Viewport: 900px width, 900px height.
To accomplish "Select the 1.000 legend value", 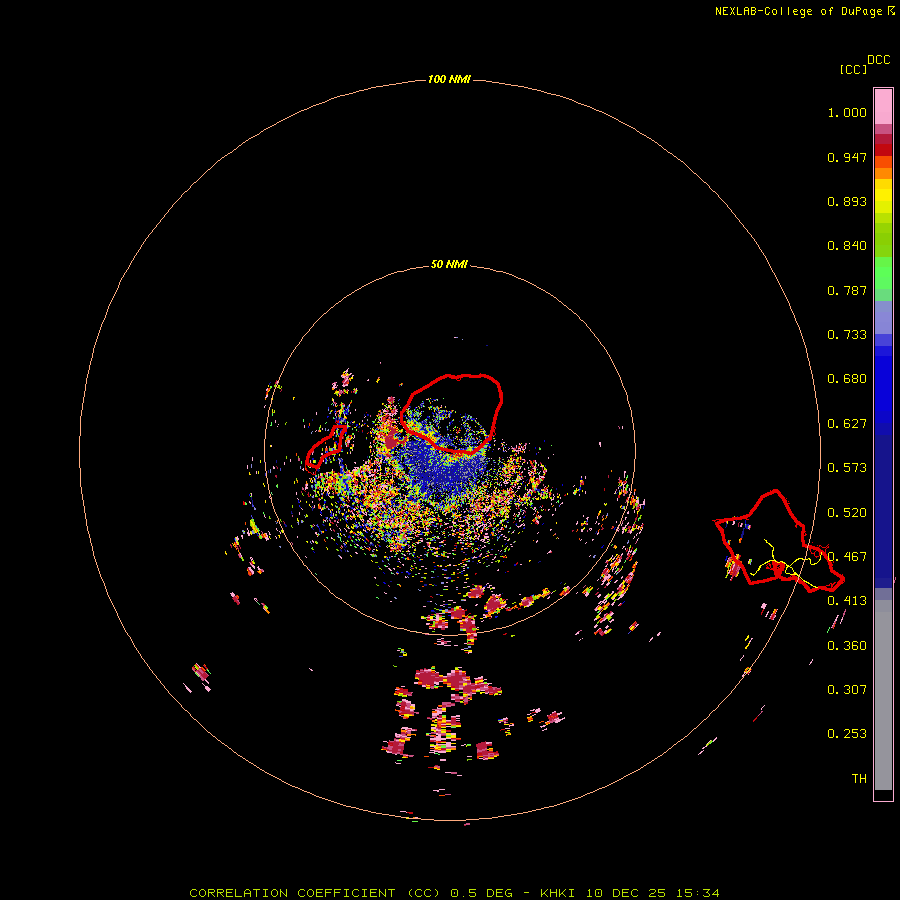I will 847,112.
